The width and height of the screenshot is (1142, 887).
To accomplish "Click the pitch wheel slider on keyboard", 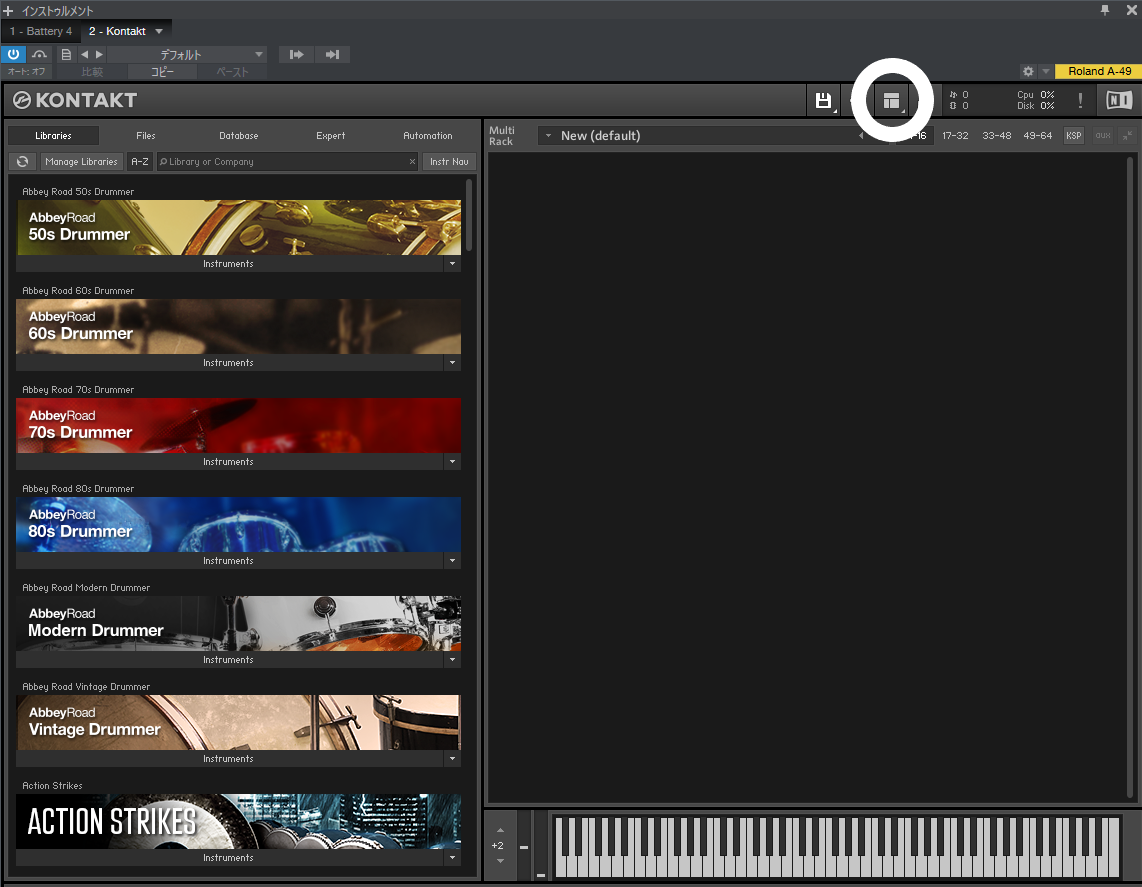I will 524,845.
